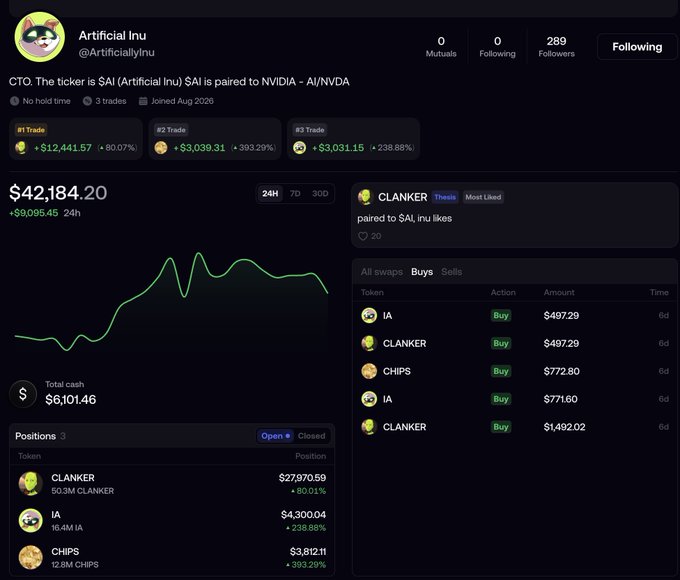This screenshot has height=580, width=680.
Task: Click the $1,492.02 buy amount
Action: click(x=564, y=427)
